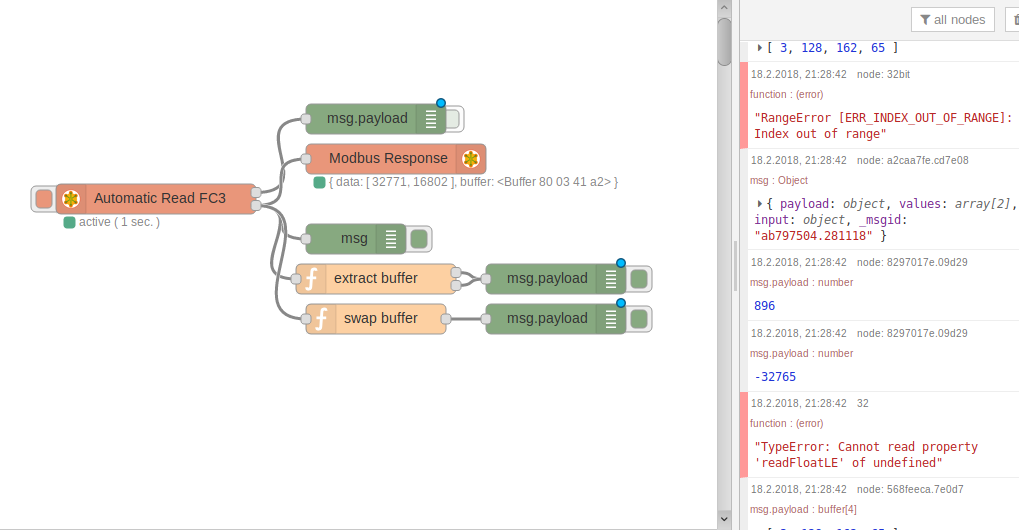Click the active status indicator under Automatic Read FC3

coord(69,222)
